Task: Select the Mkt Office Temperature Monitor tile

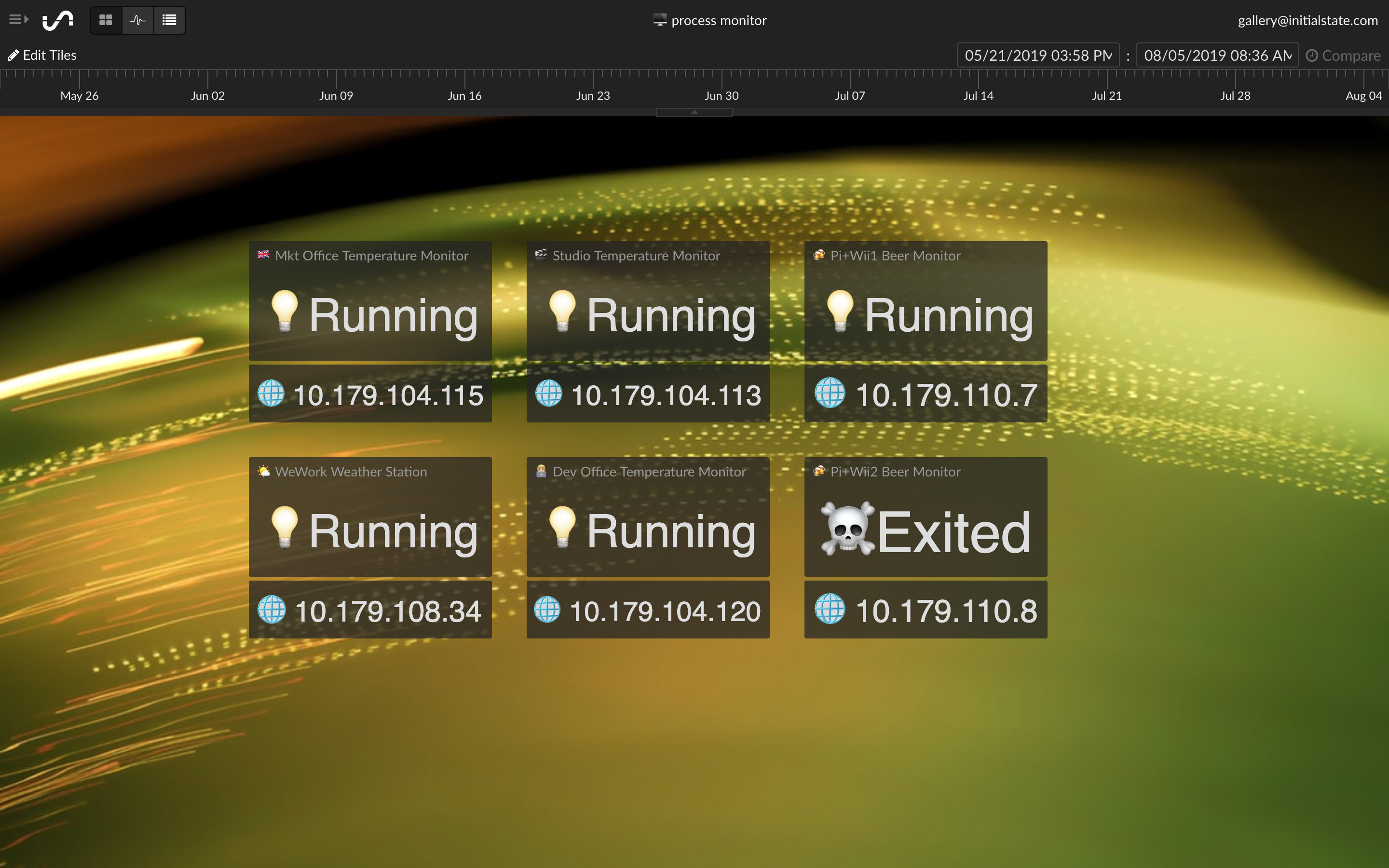Action: pyautogui.click(x=370, y=300)
